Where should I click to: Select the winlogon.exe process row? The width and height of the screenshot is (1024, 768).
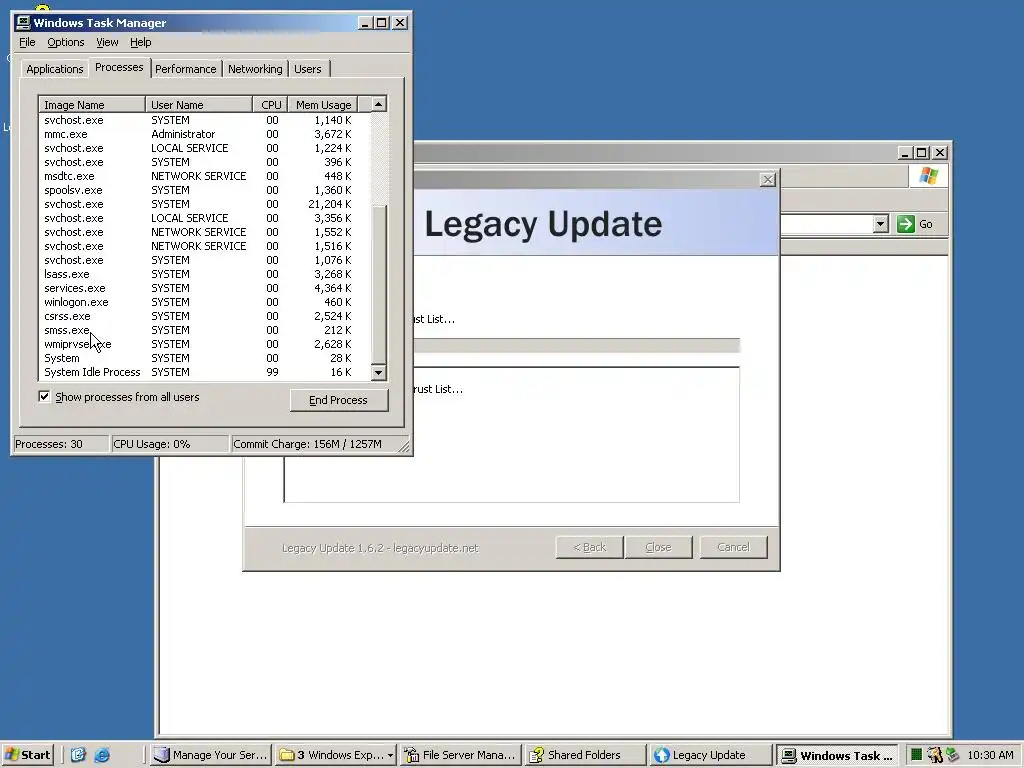[x=204, y=302]
